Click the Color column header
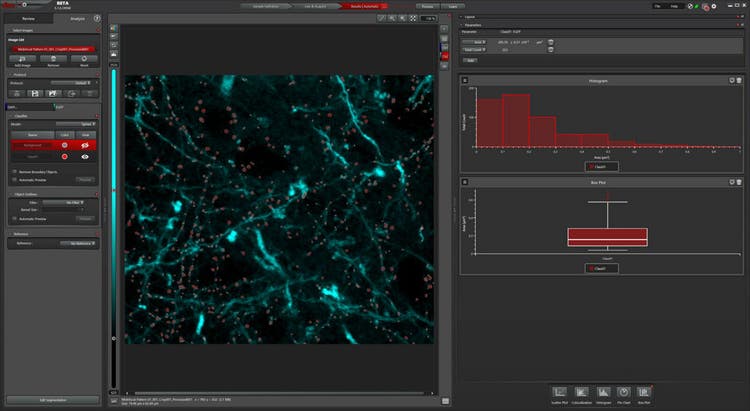 pos(65,135)
